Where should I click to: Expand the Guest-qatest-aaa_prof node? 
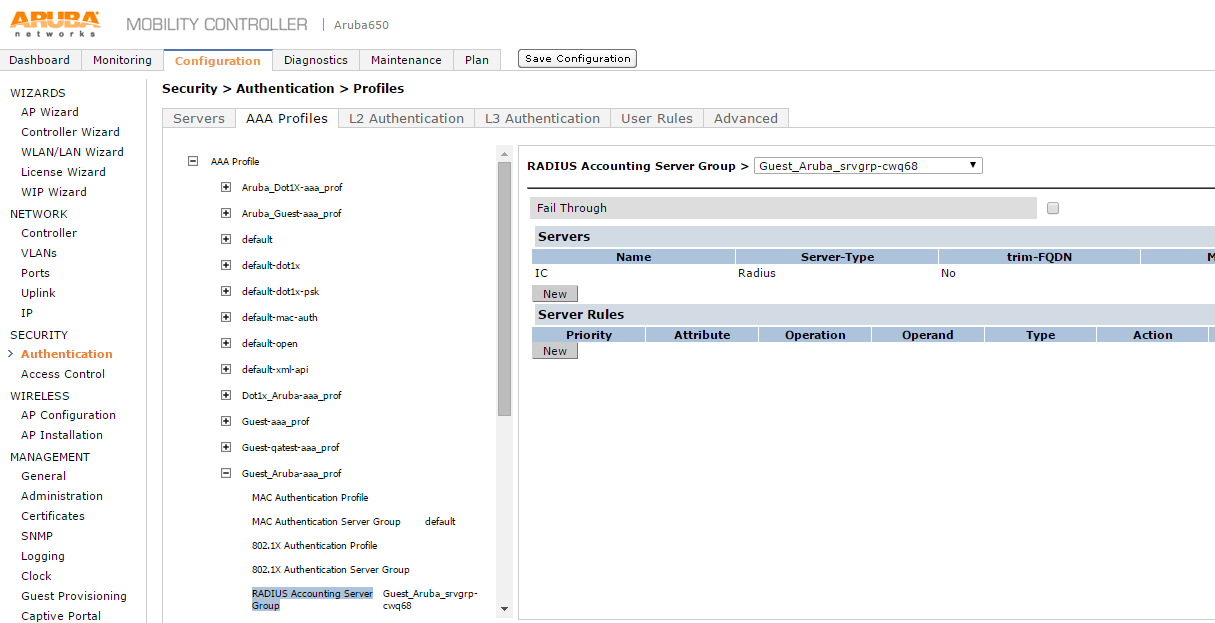(x=226, y=447)
